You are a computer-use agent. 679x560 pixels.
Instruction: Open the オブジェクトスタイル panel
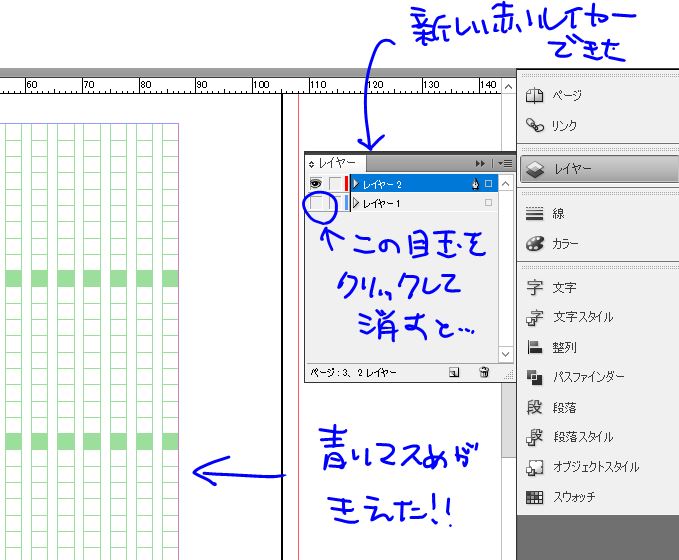pos(598,467)
